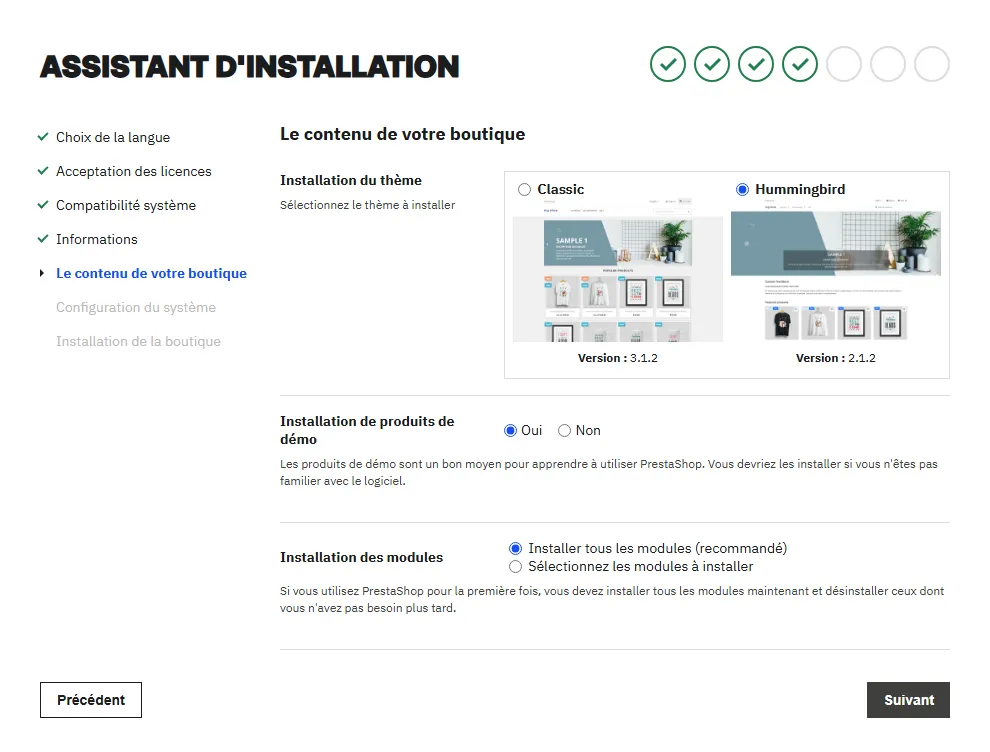
Task: Click the Classic theme label
Action: (x=561, y=189)
